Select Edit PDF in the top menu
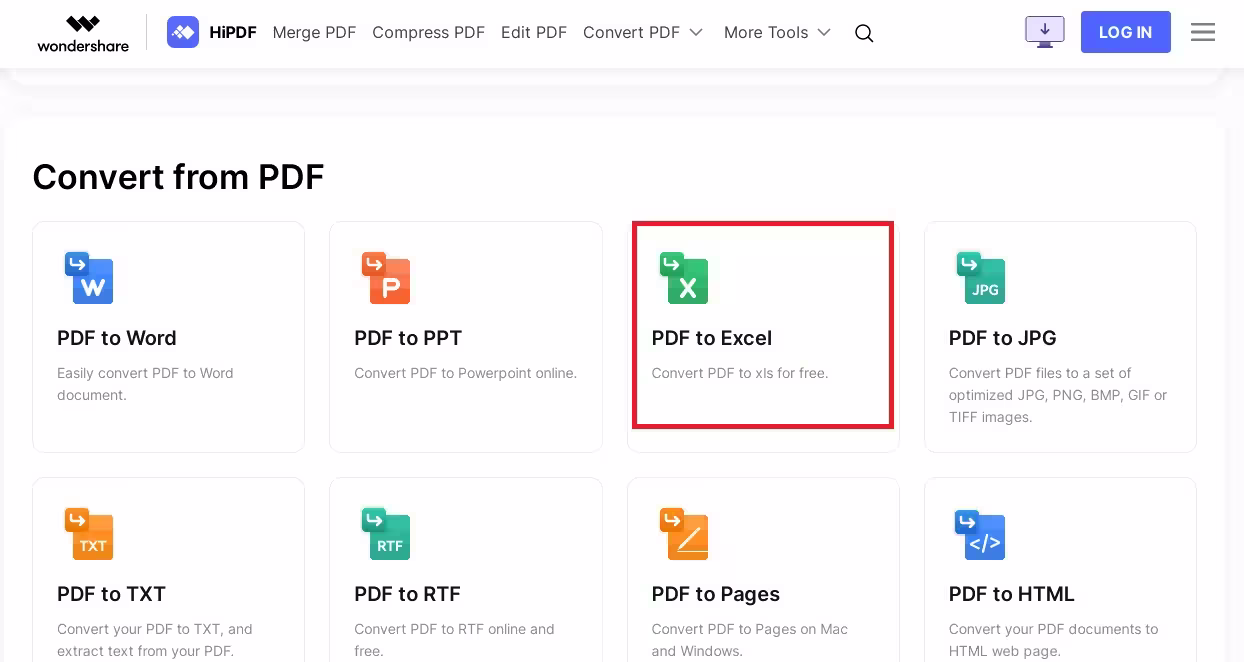Viewport: 1244px width, 662px height. [x=534, y=32]
